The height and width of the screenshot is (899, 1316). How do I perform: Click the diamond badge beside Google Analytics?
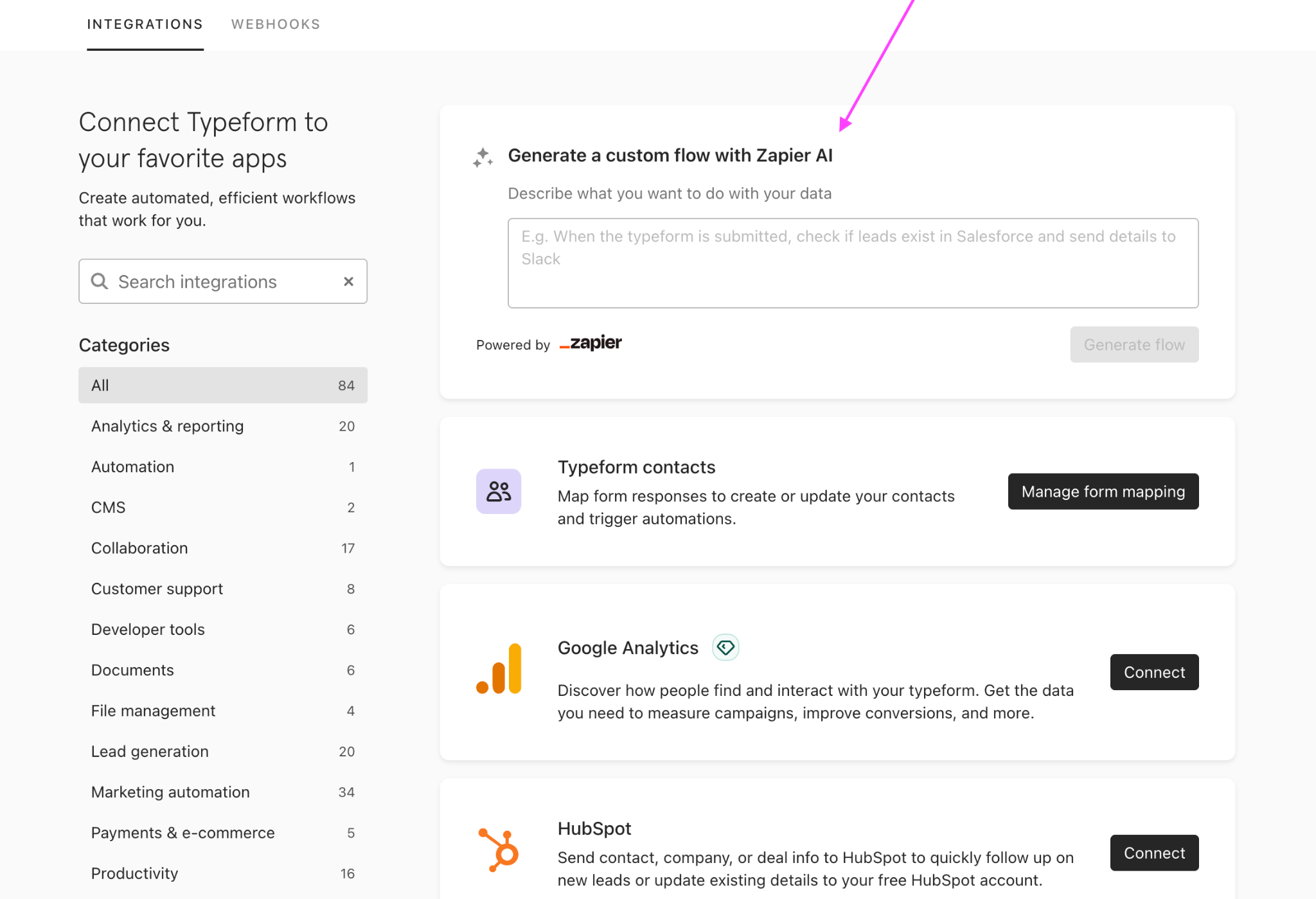pos(725,647)
